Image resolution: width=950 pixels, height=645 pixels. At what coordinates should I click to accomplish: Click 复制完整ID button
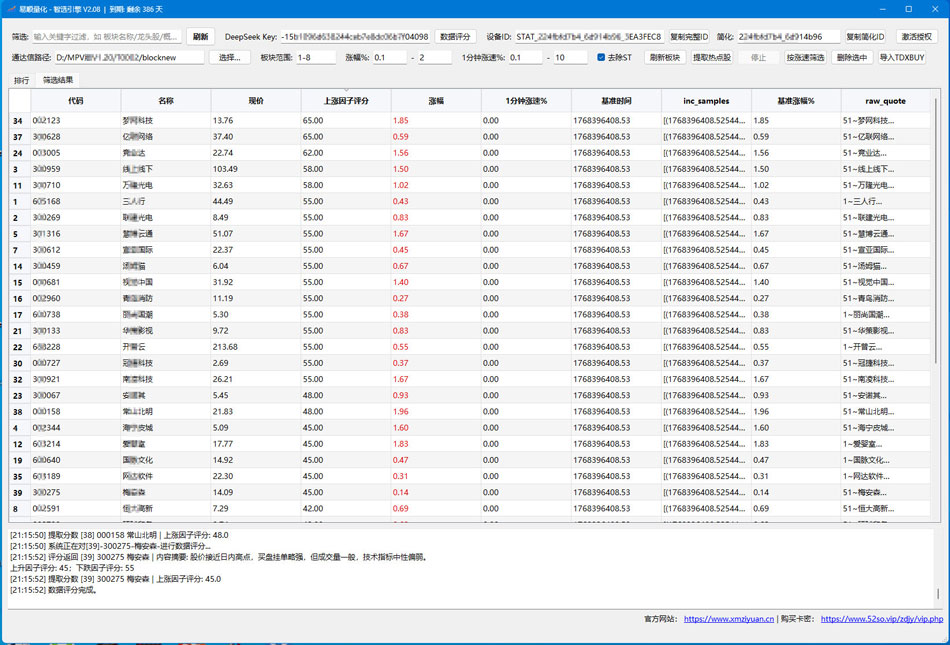[689, 36]
